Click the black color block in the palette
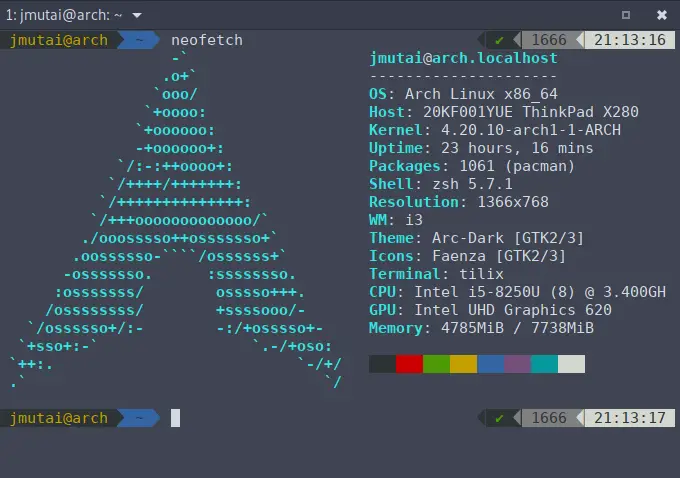680x478 pixels. tap(382, 364)
